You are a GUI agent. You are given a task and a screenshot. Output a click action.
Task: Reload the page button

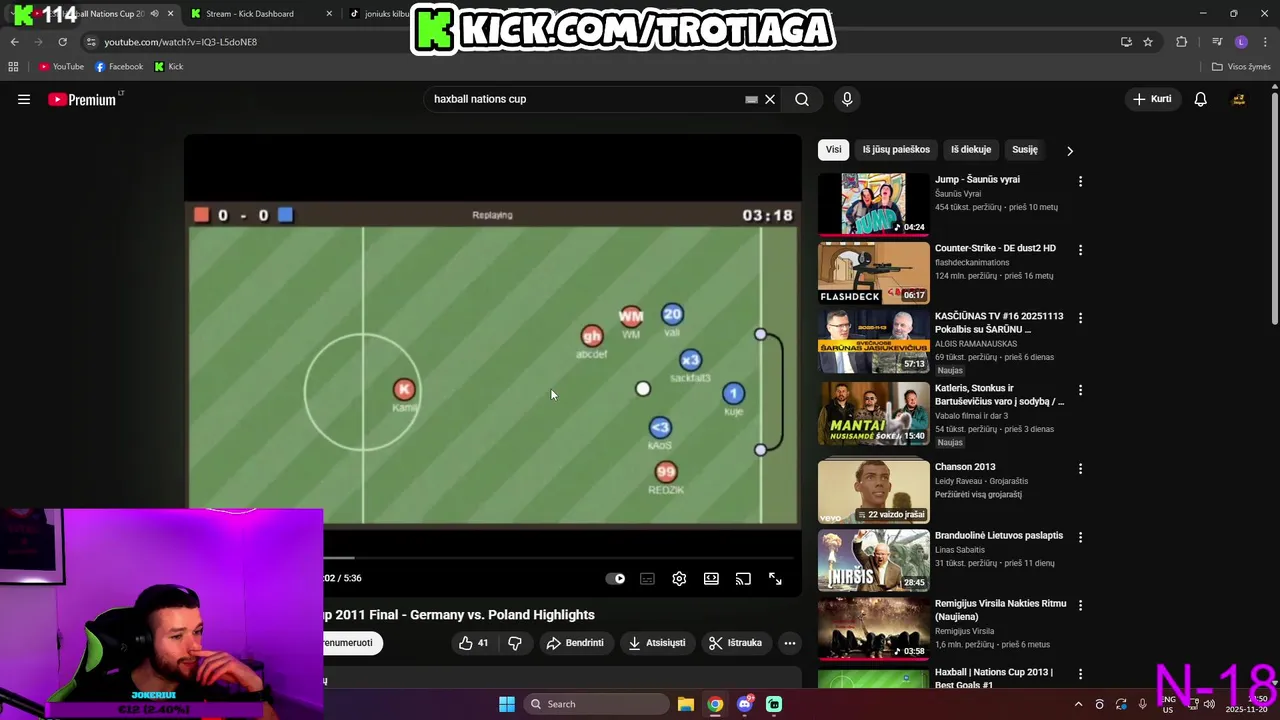[x=62, y=42]
